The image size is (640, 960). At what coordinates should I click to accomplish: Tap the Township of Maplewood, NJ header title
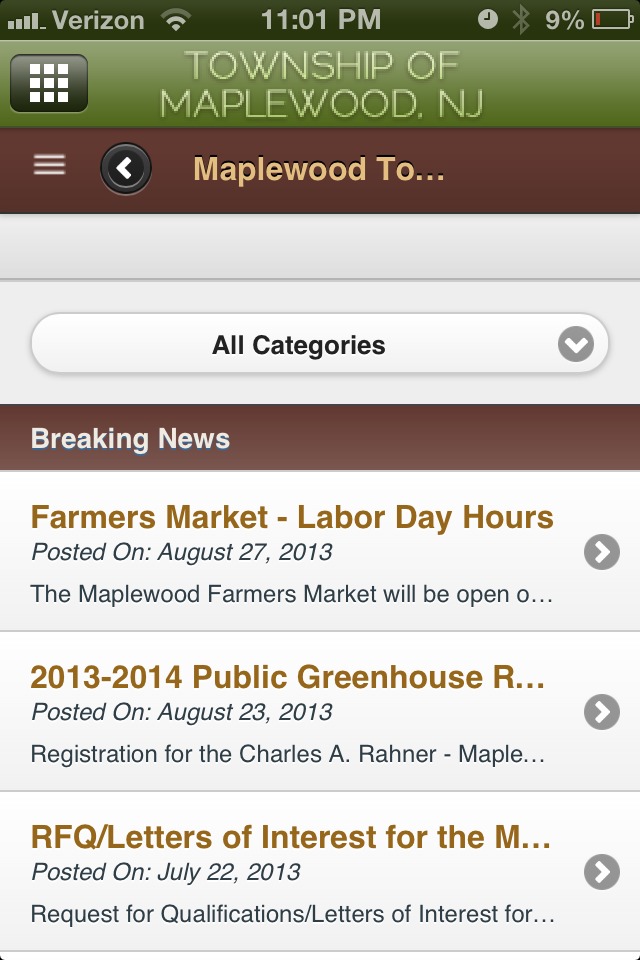coord(321,84)
